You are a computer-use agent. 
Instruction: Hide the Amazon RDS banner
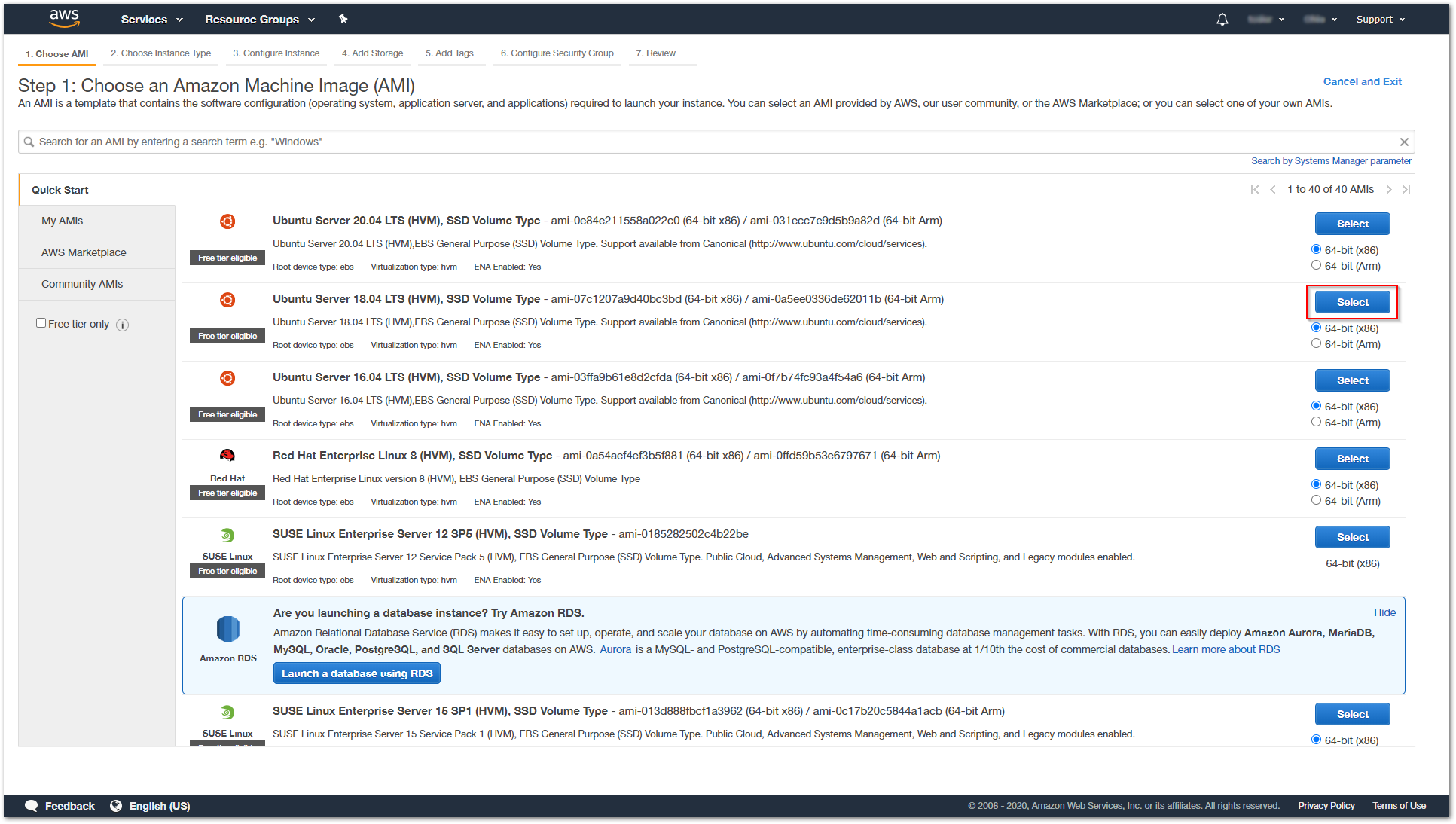pyautogui.click(x=1384, y=612)
